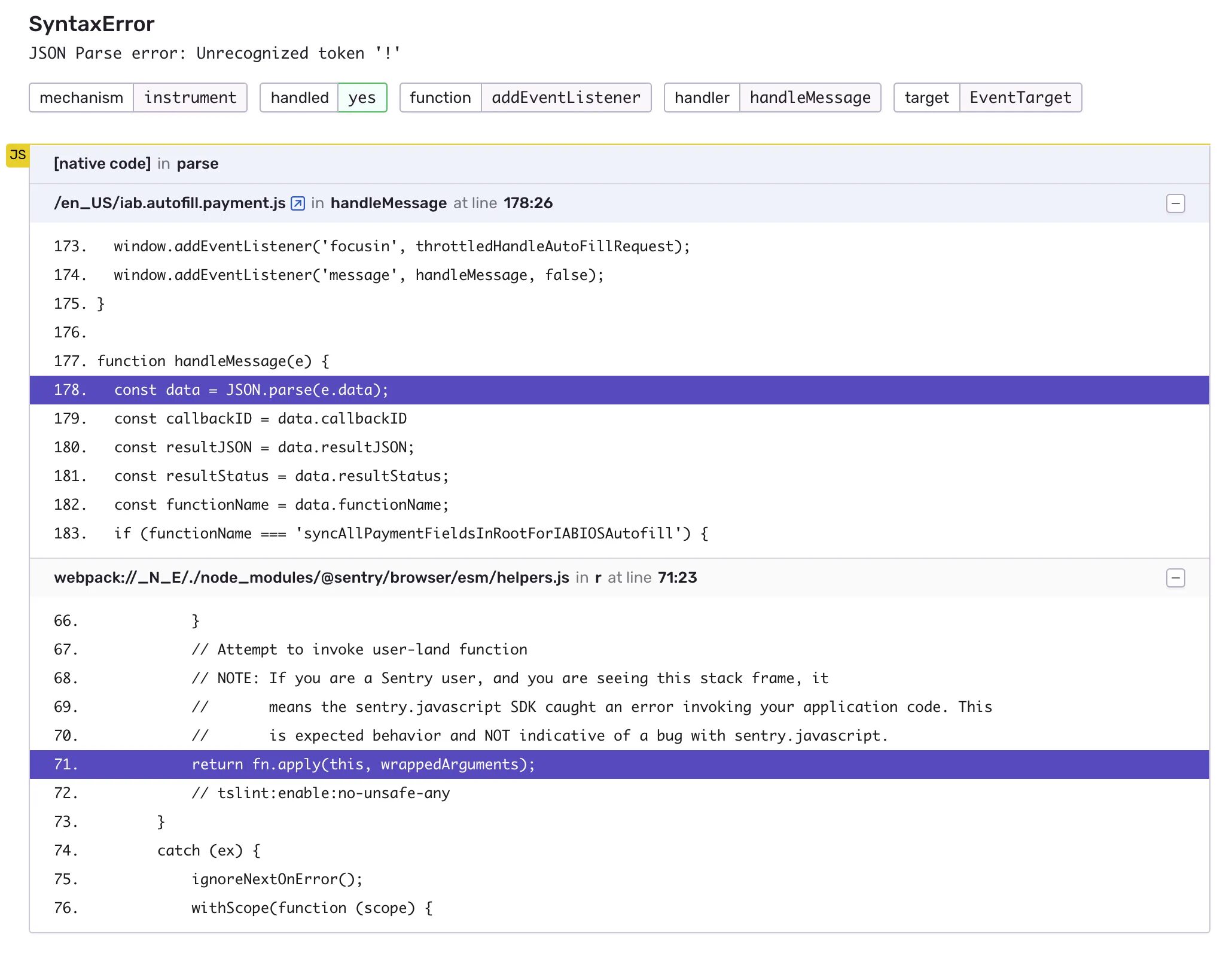
Task: Click the helpers.js webpack file path header
Action: coord(311,578)
